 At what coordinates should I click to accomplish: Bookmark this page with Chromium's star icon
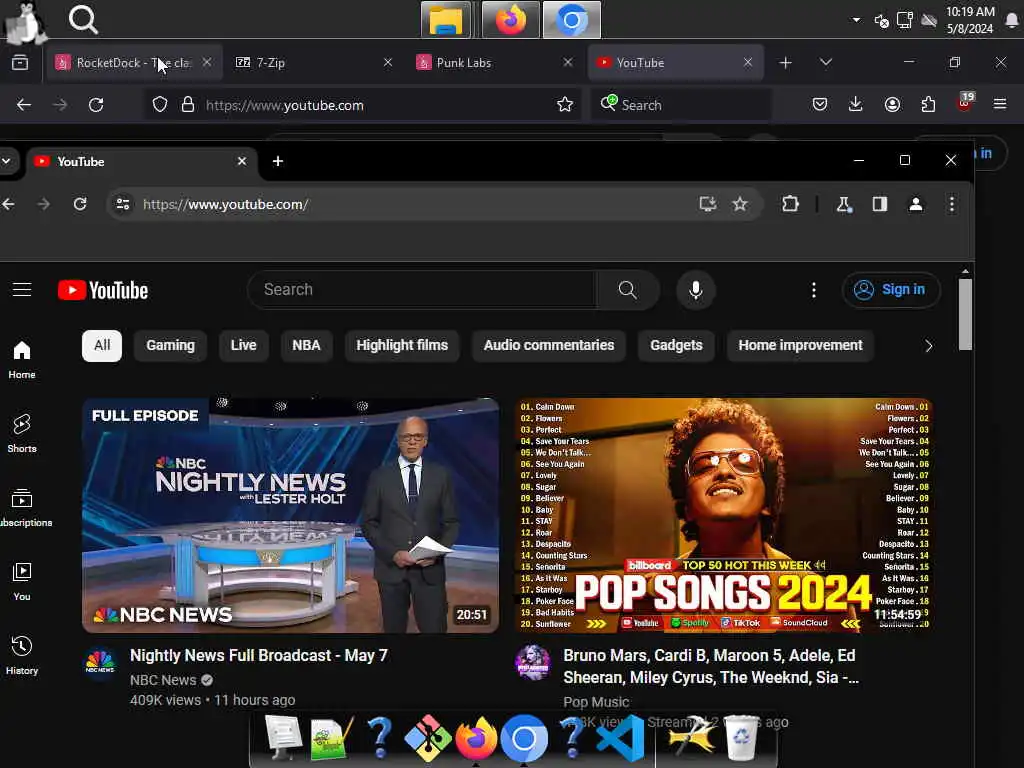coord(739,204)
